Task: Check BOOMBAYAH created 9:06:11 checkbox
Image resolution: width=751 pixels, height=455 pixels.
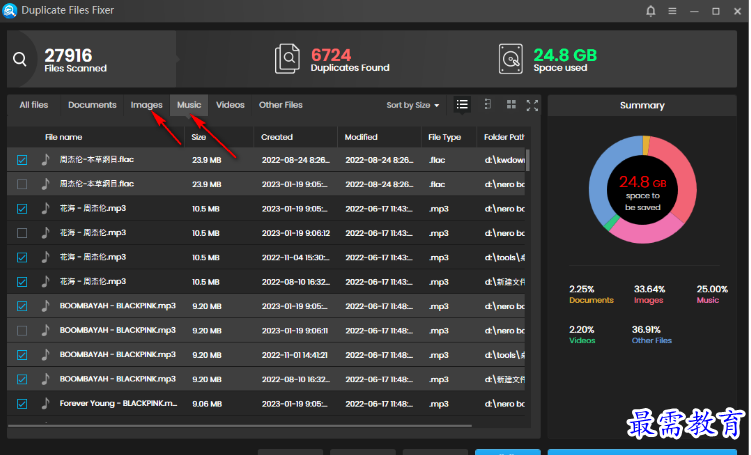Action: 22,330
